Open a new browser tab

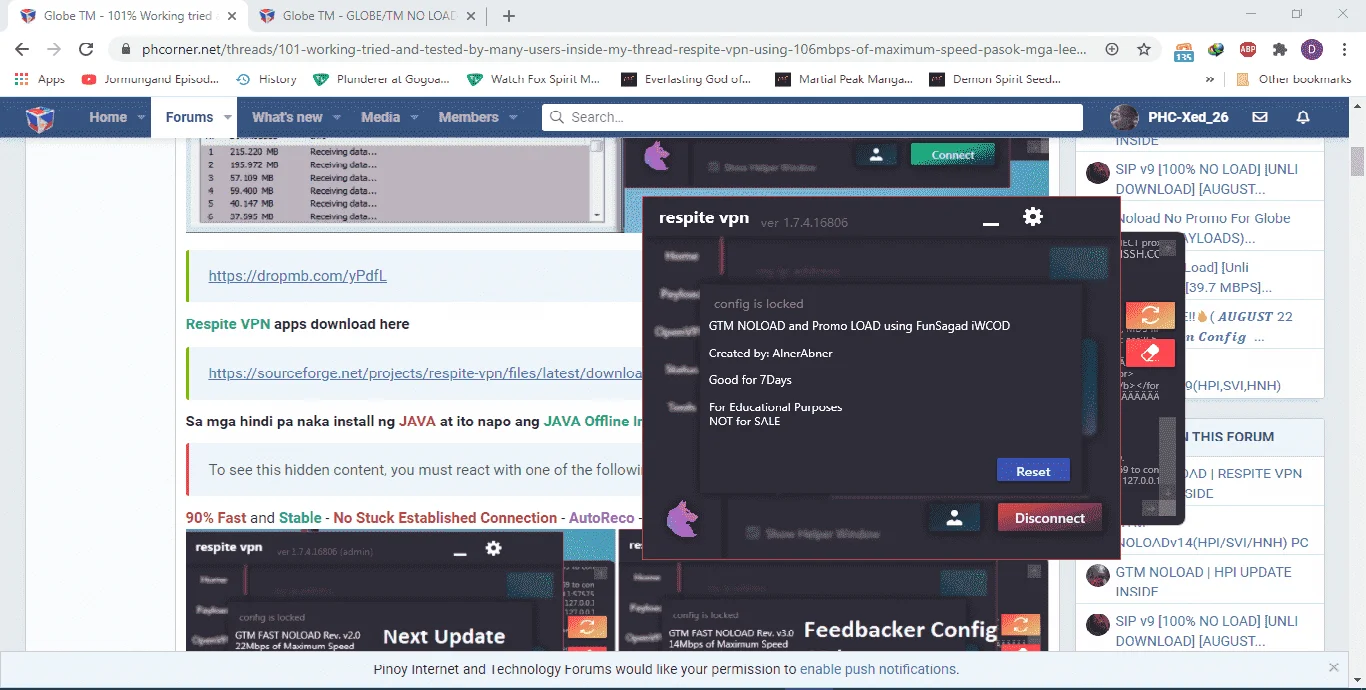pos(509,16)
